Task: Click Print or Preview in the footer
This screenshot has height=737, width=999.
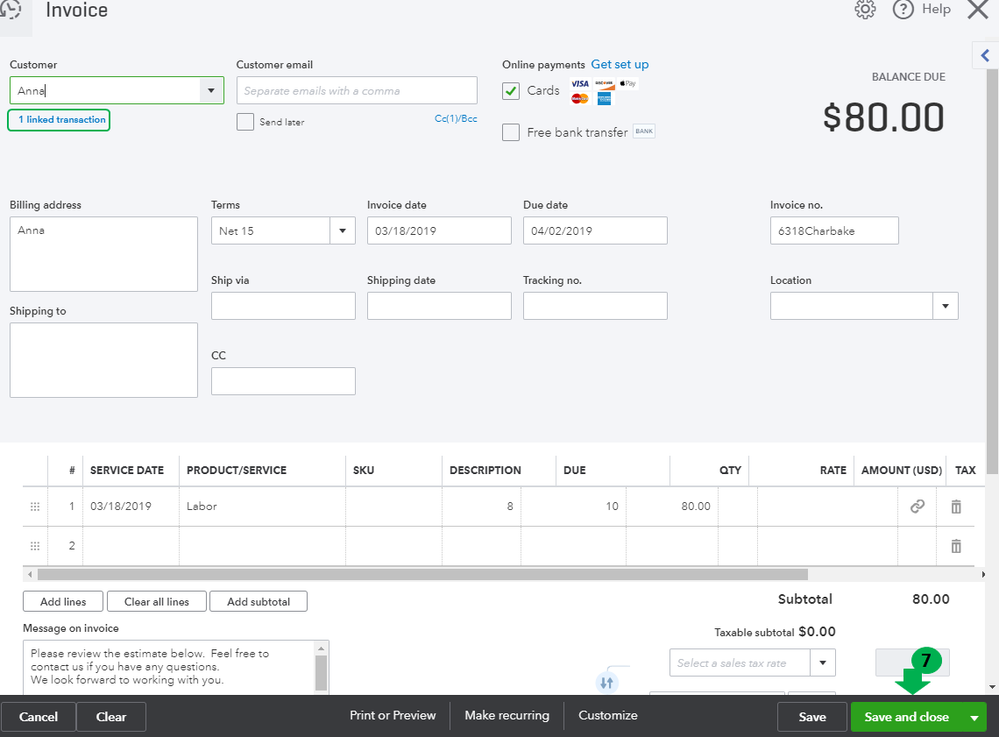Action: click(392, 715)
